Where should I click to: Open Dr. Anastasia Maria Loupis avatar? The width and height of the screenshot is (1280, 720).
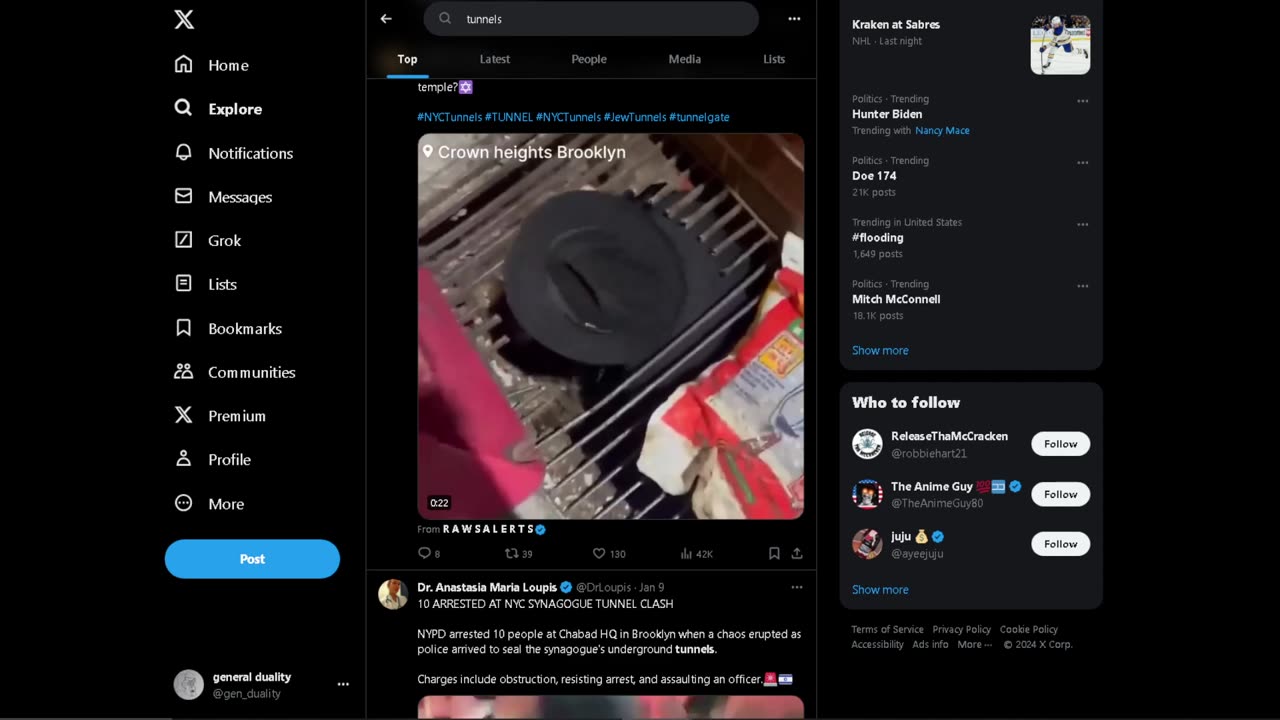click(x=393, y=594)
